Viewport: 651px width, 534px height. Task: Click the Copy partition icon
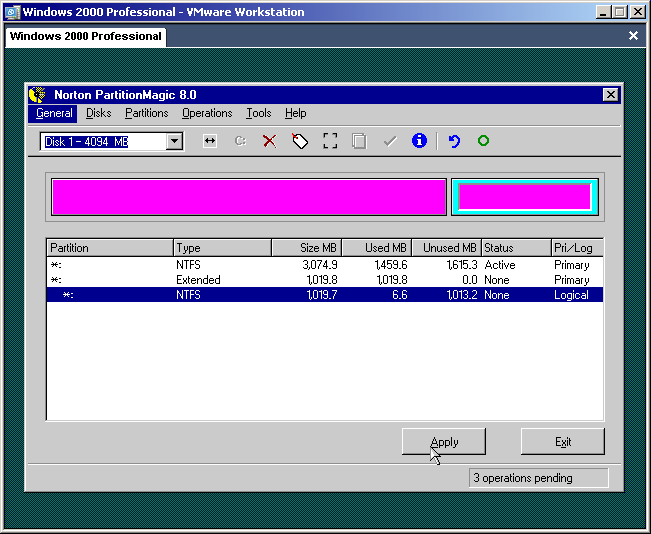(360, 141)
